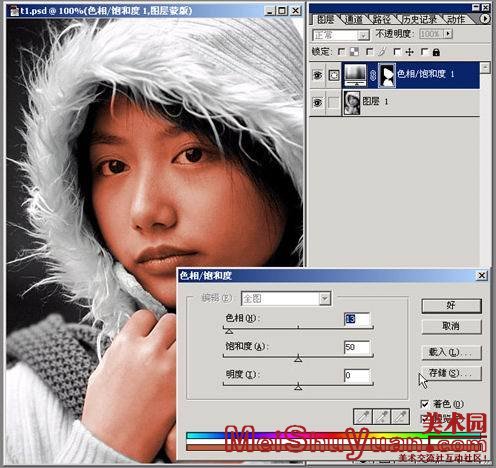Select the subtract-from-sample eyedropper
Image resolution: width=496 pixels, height=468 pixels.
(x=400, y=417)
